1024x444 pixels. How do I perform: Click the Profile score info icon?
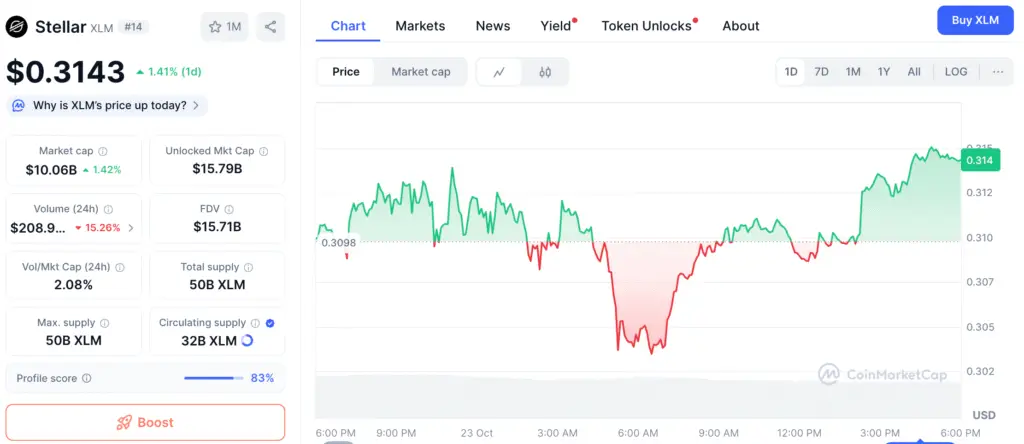click(87, 378)
